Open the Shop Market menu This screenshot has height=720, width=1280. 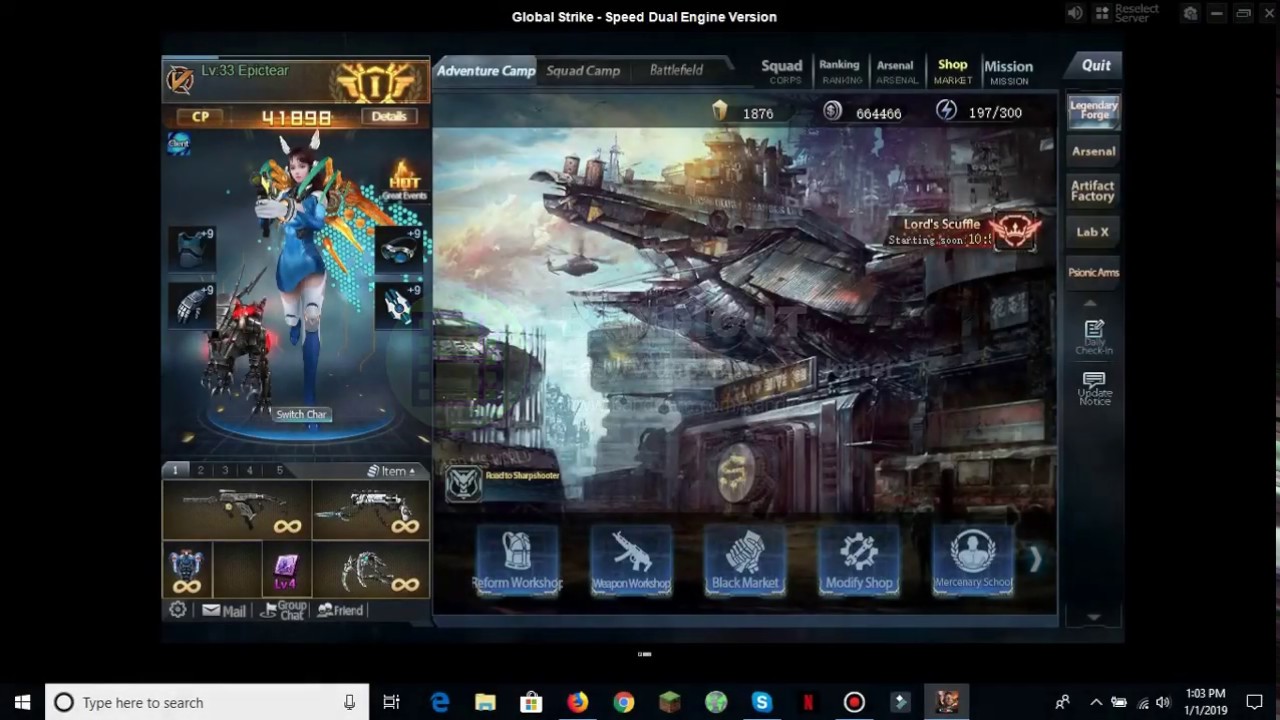[952, 71]
